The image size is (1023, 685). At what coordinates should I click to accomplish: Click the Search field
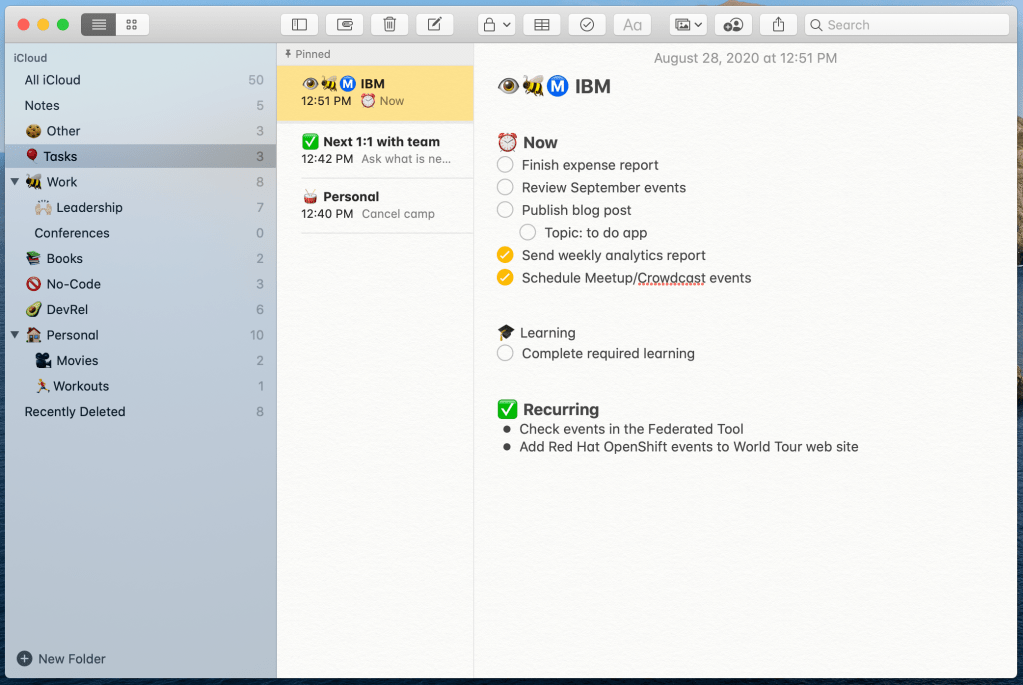[x=906, y=25]
